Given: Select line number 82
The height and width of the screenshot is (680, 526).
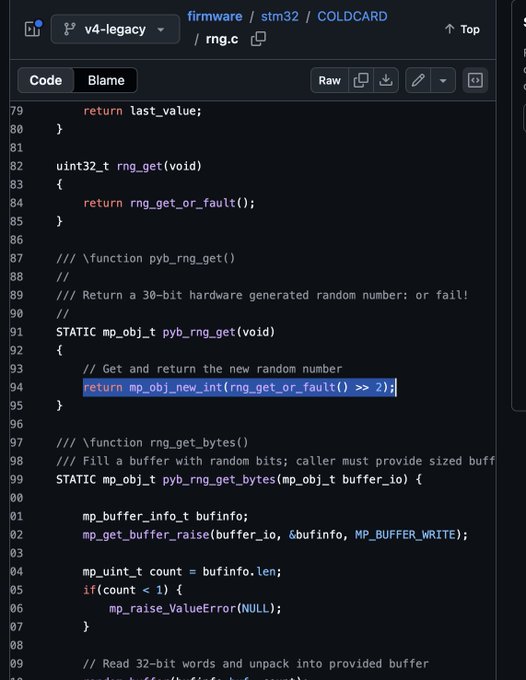Looking at the screenshot, I should pyautogui.click(x=16, y=166).
